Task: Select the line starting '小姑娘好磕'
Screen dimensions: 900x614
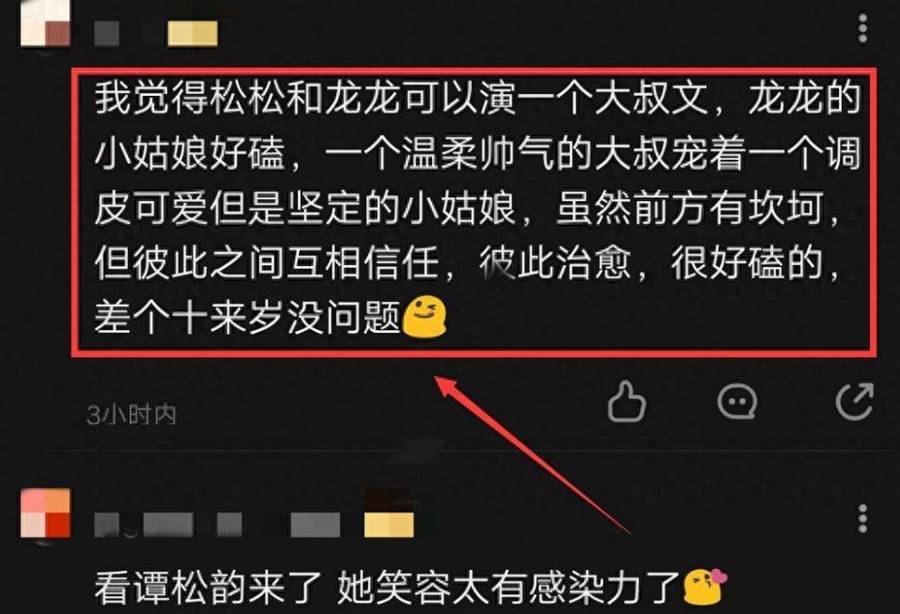Action: 478,154
